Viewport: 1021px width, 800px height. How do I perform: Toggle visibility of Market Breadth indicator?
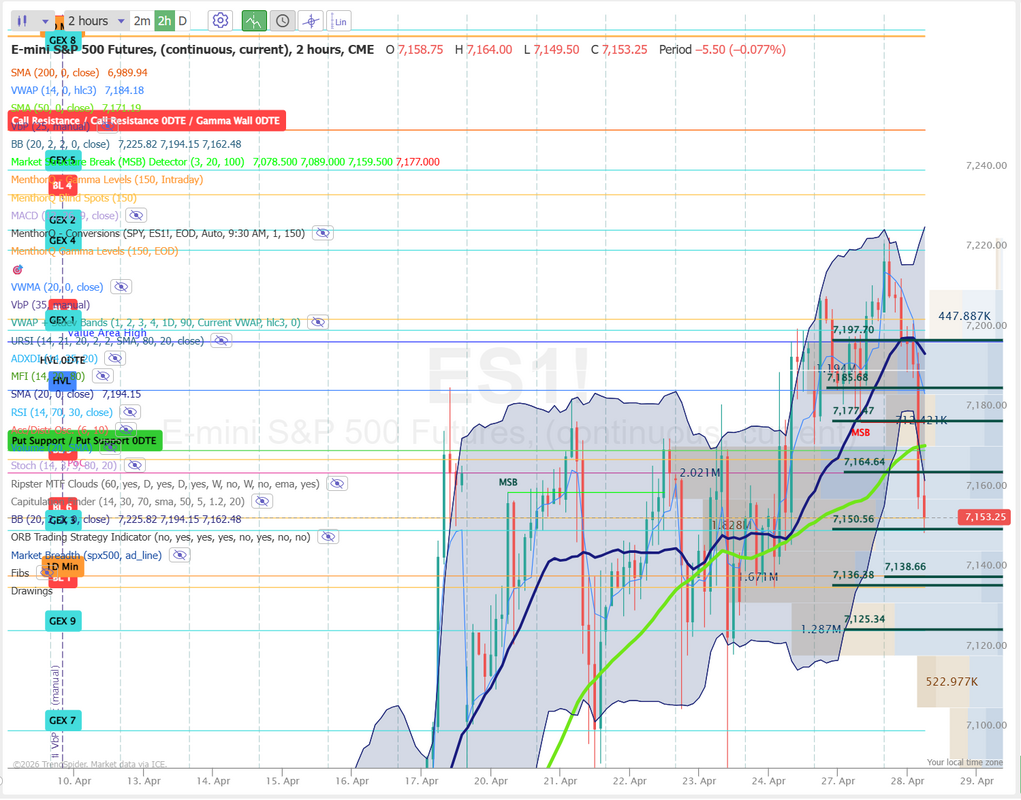click(x=179, y=555)
